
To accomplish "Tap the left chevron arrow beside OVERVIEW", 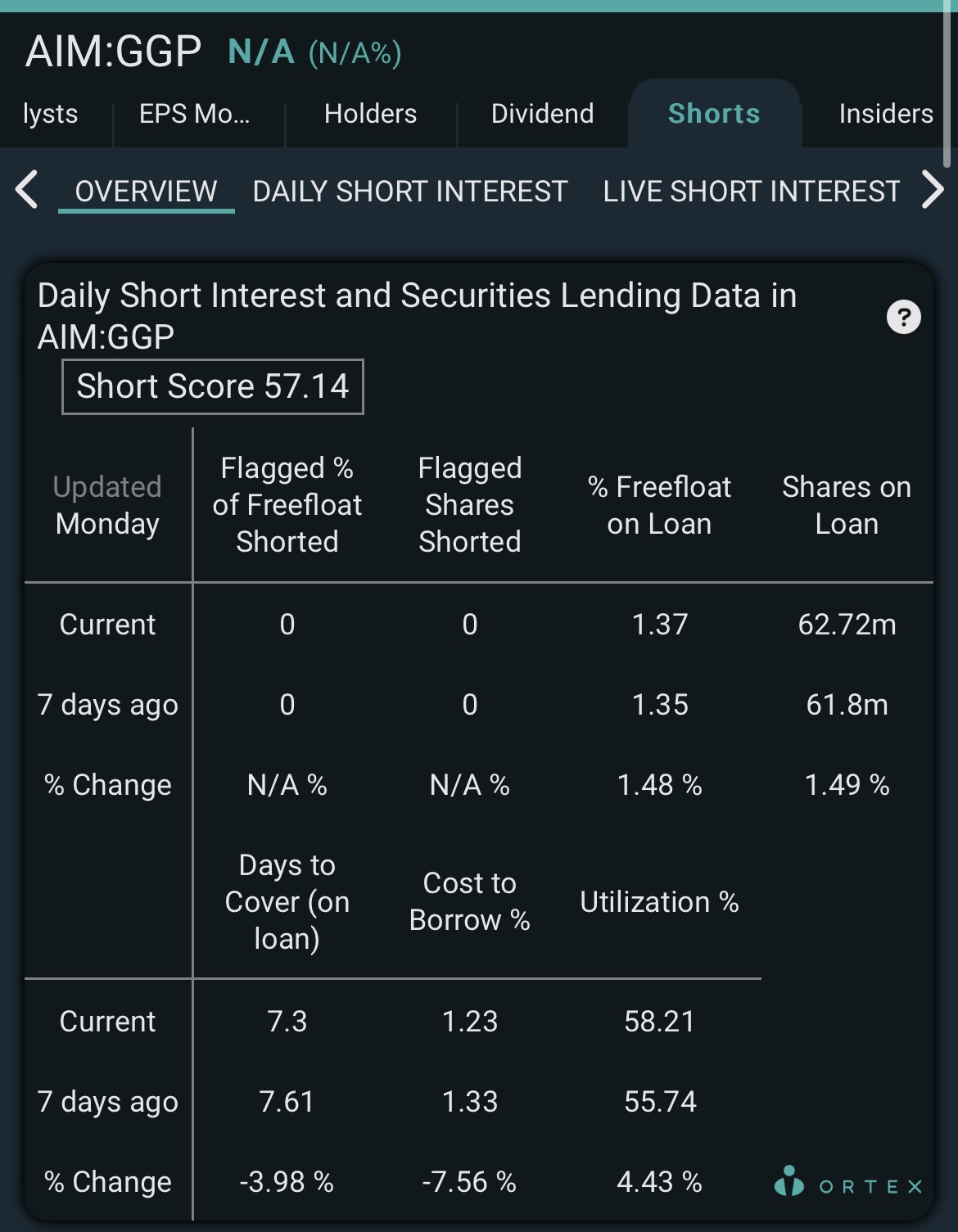I will point(27,190).
